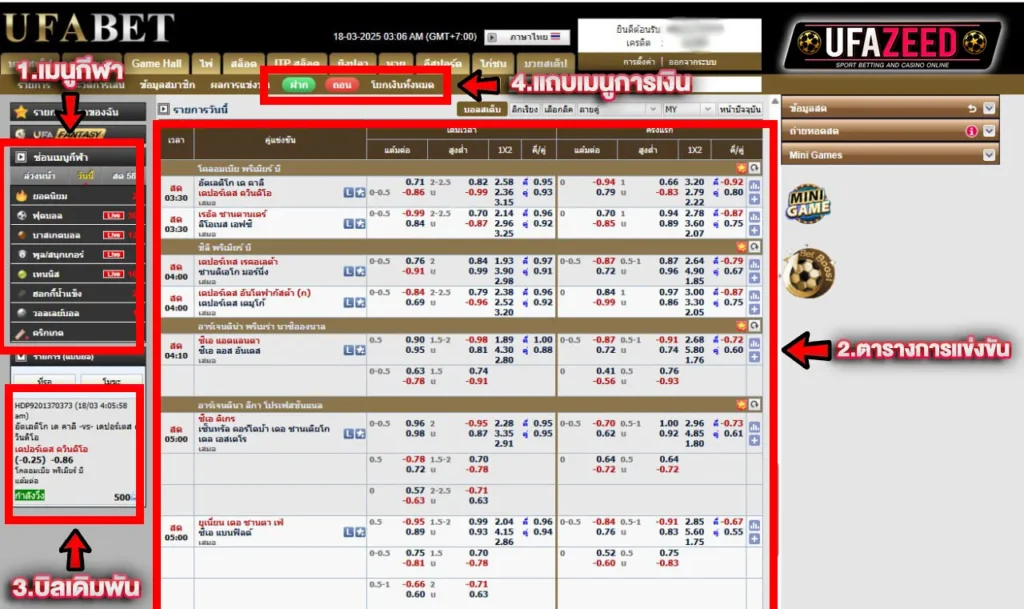Click the red info icon on ถ่ายทอดสด
Viewport: 1024px width, 609px height.
[970, 131]
